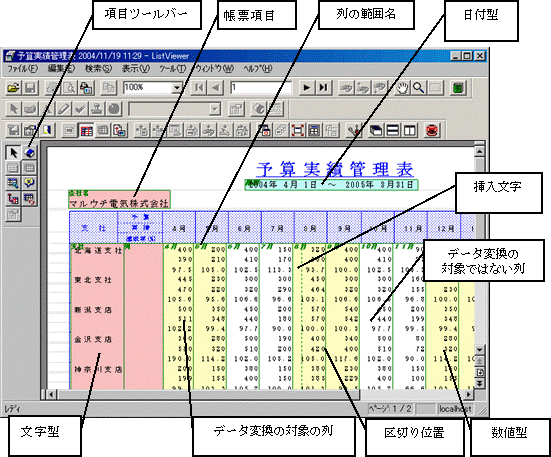Jump to last page button
Viewport: 551px width, 457px height.
pyautogui.click(x=323, y=87)
